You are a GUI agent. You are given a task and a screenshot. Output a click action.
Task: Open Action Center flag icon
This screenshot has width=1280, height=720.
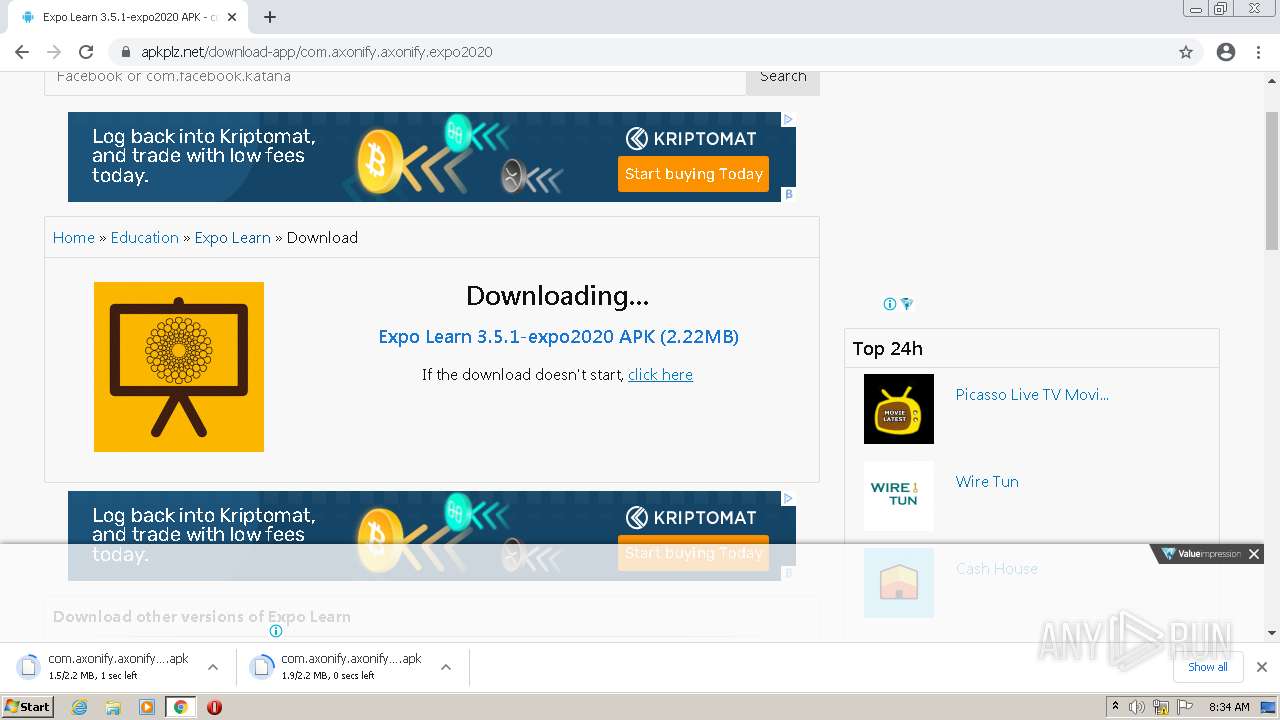coord(1184,707)
